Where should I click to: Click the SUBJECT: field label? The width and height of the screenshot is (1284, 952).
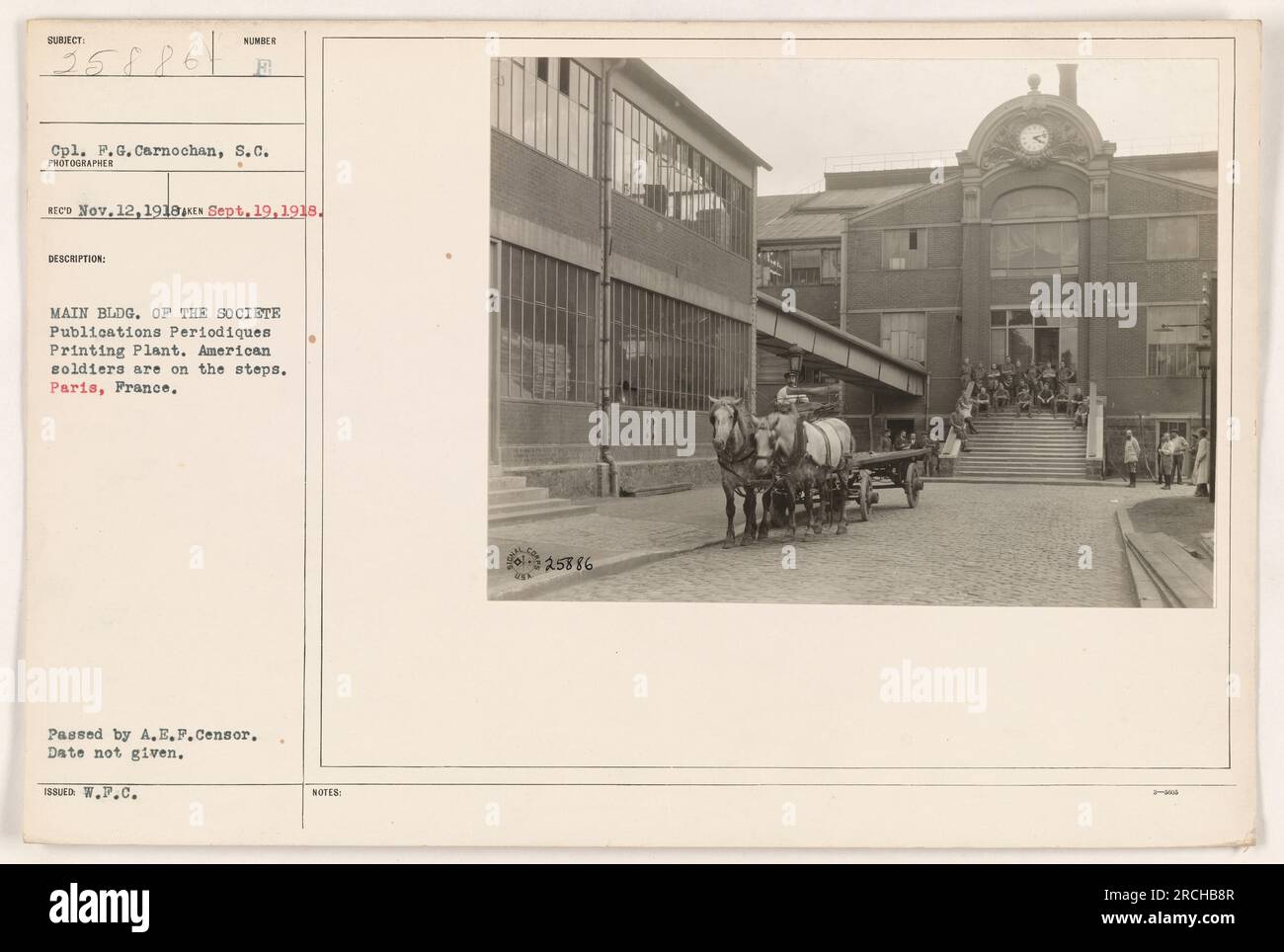[x=66, y=41]
